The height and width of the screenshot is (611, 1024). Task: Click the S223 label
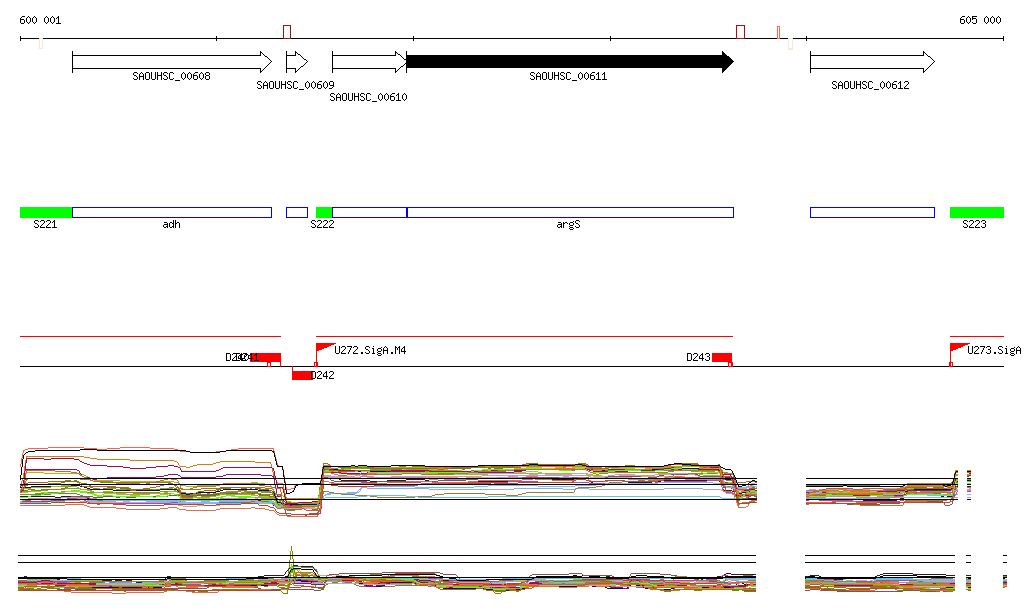974,225
